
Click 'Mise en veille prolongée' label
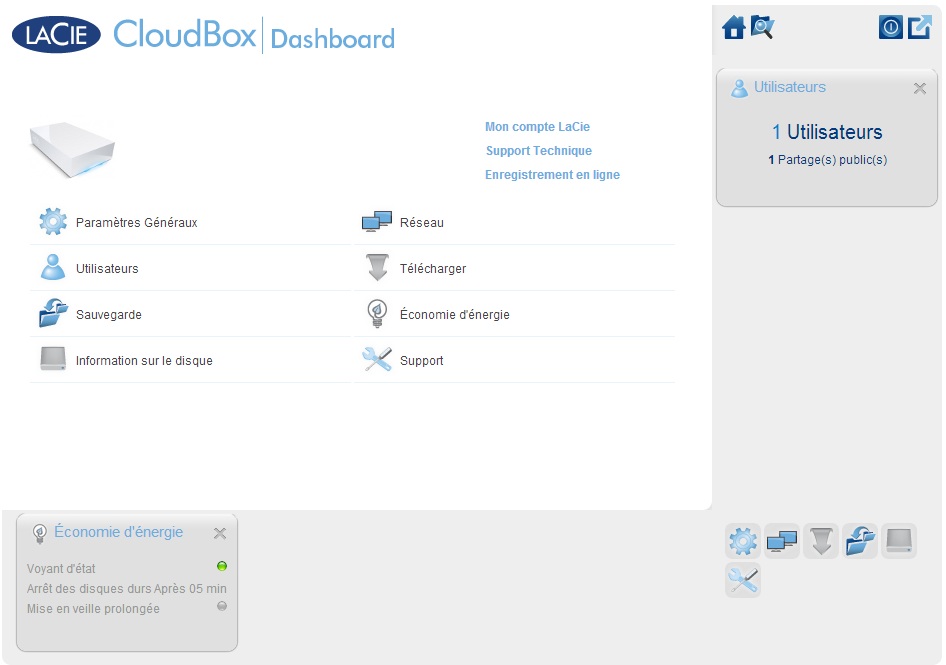point(93,609)
